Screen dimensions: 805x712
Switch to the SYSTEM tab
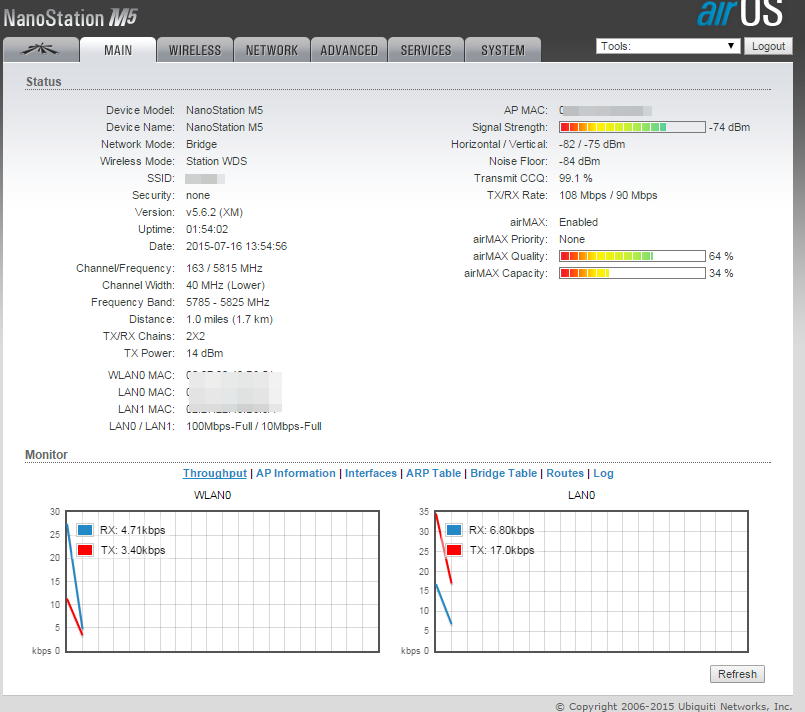503,50
